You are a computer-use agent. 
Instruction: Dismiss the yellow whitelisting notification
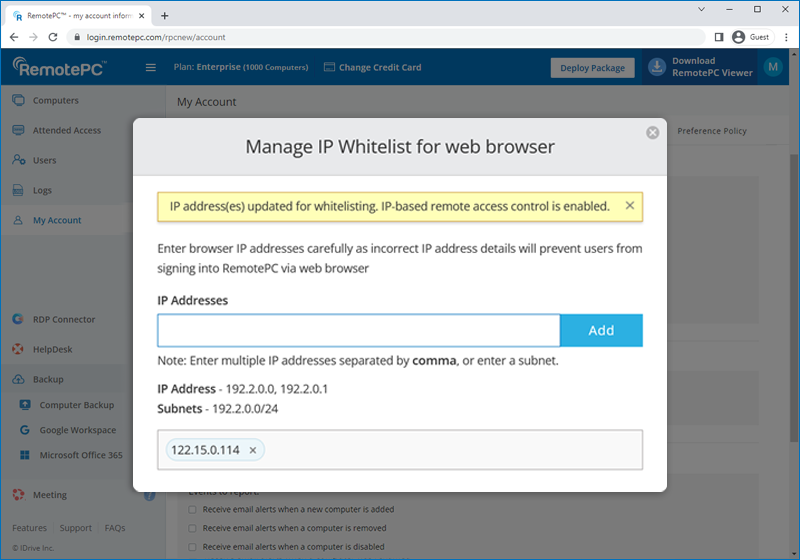[629, 206]
